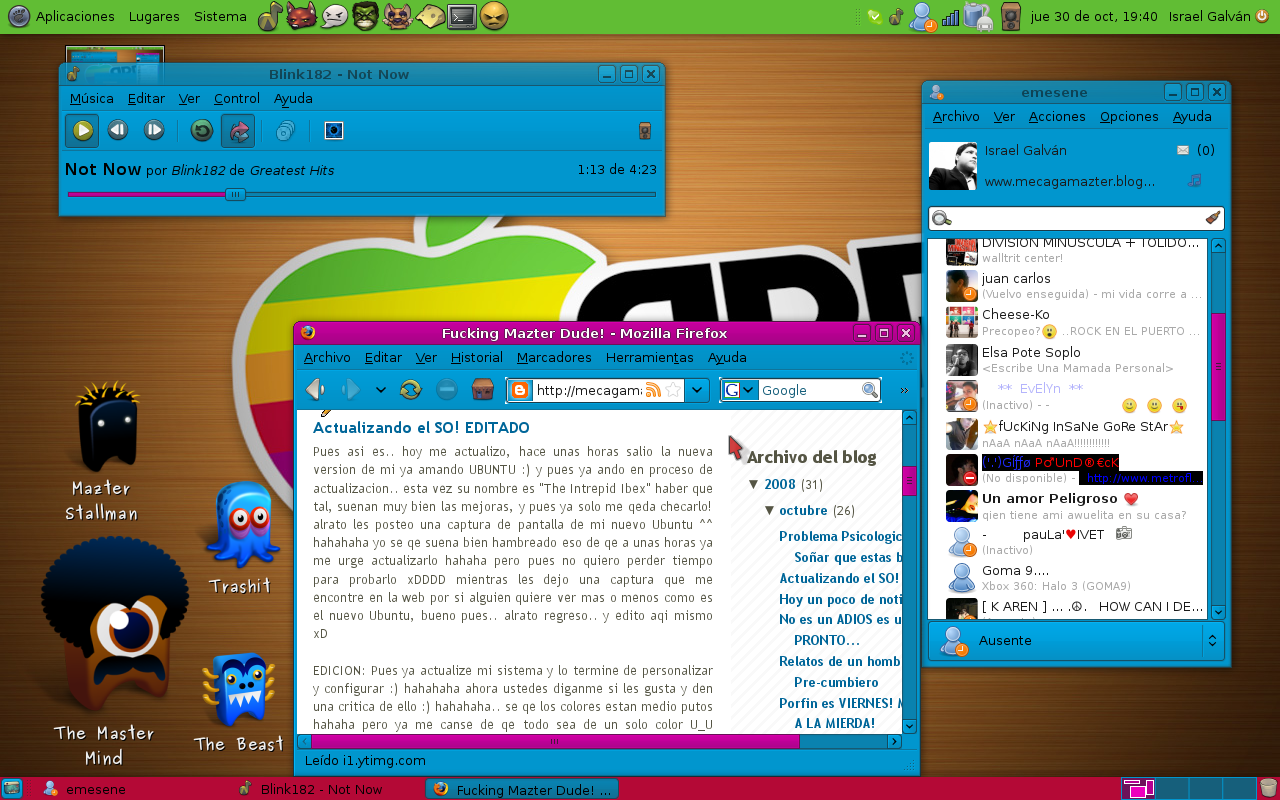1280x800 pixels.
Task: Click the Blogger site icon in address bar
Action: coord(520,390)
